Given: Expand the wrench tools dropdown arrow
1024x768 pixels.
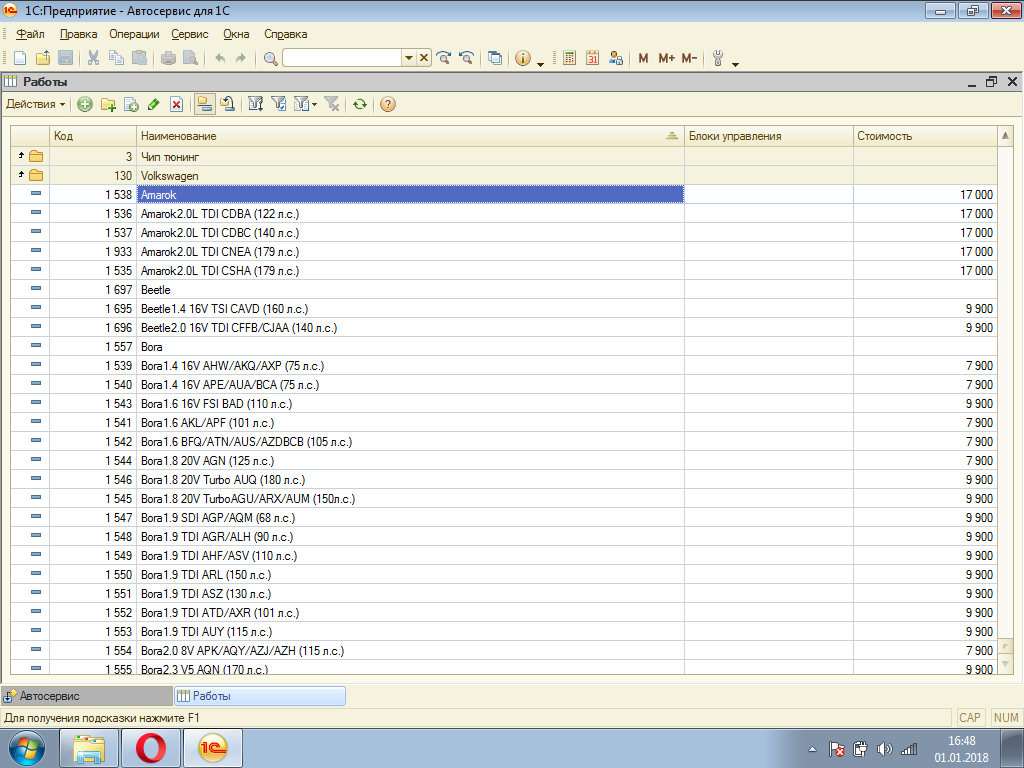Looking at the screenshot, I should [736, 64].
